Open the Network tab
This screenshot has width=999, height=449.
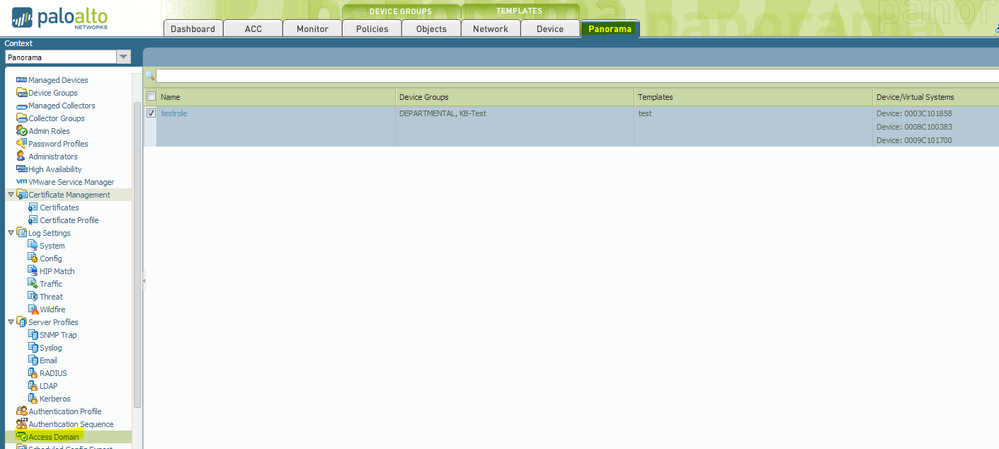[x=491, y=29]
